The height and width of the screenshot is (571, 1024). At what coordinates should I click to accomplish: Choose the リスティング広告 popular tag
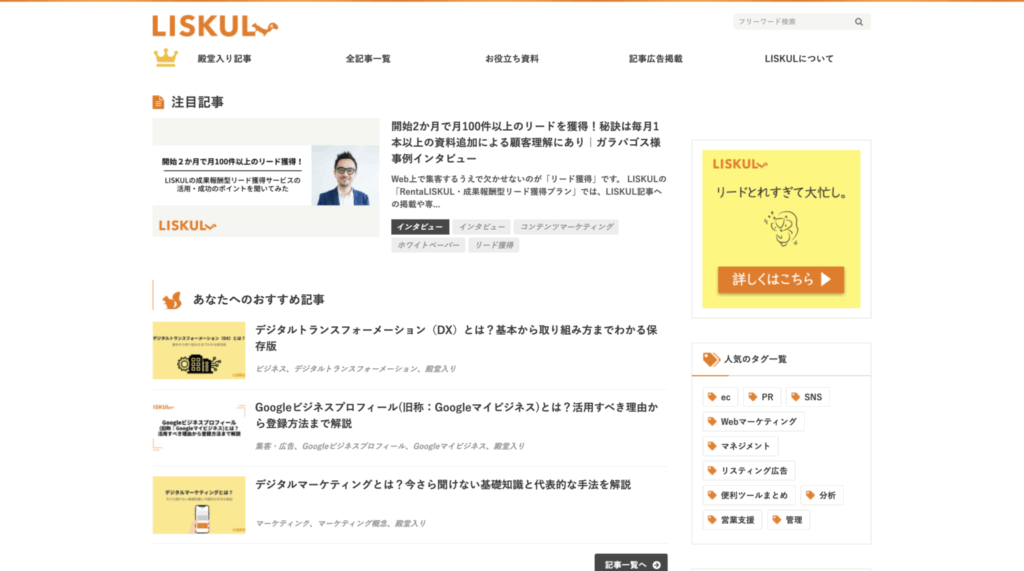tap(749, 470)
